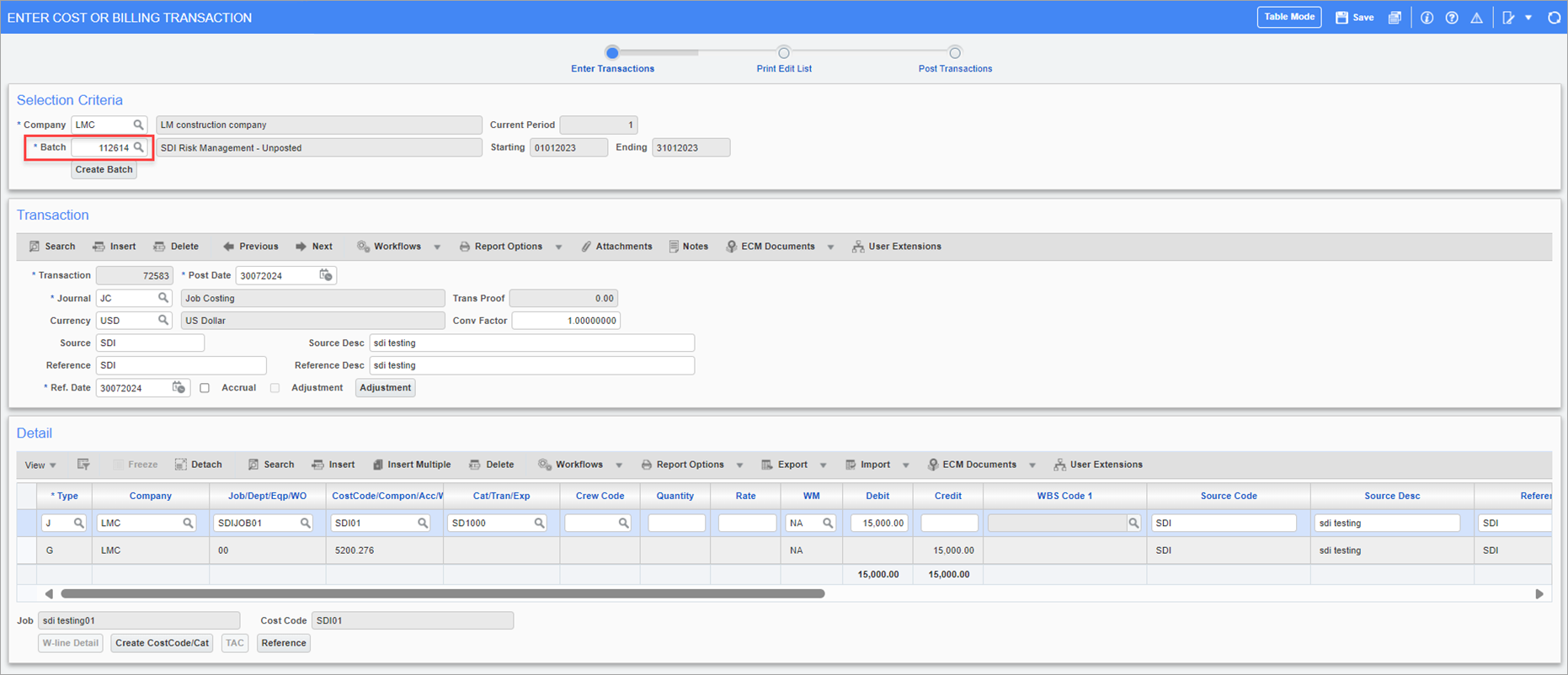Click right scroll arrow of Detail grid
The height and width of the screenshot is (675, 1568).
click(1539, 594)
